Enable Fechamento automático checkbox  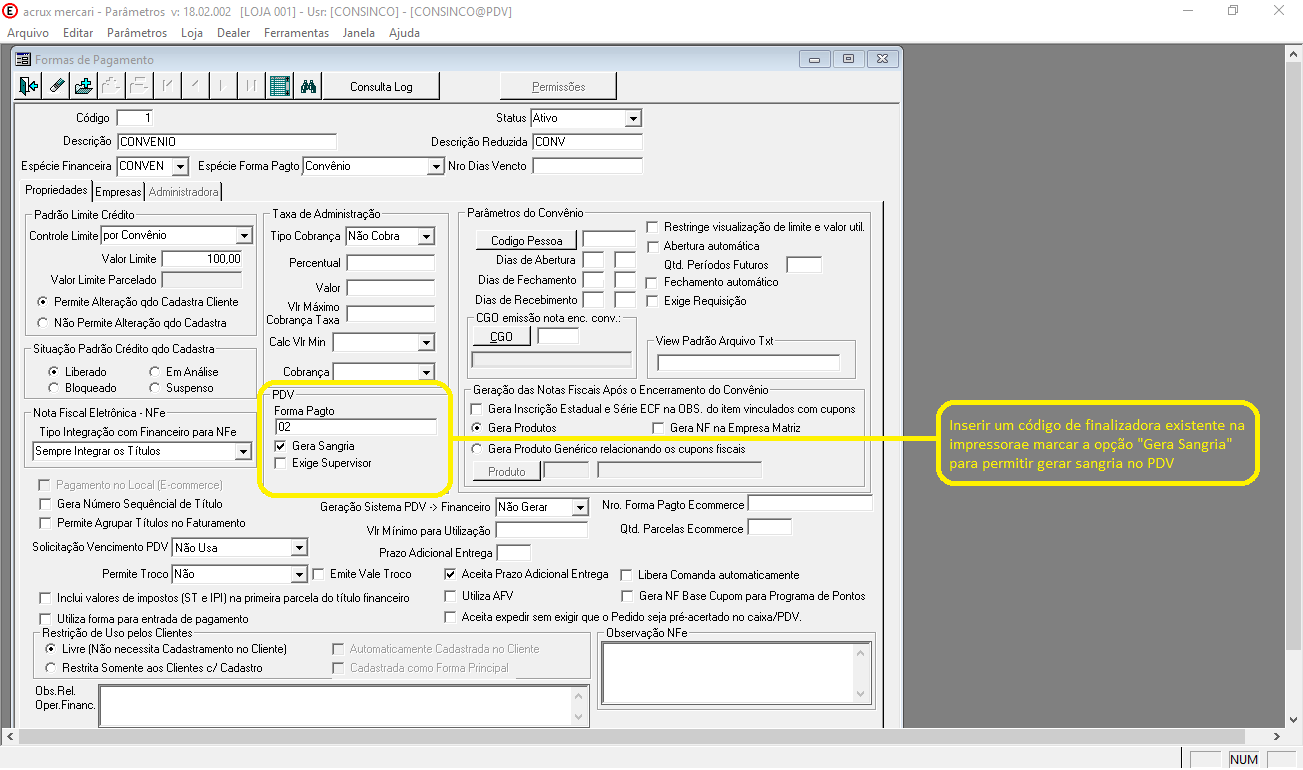click(x=653, y=282)
